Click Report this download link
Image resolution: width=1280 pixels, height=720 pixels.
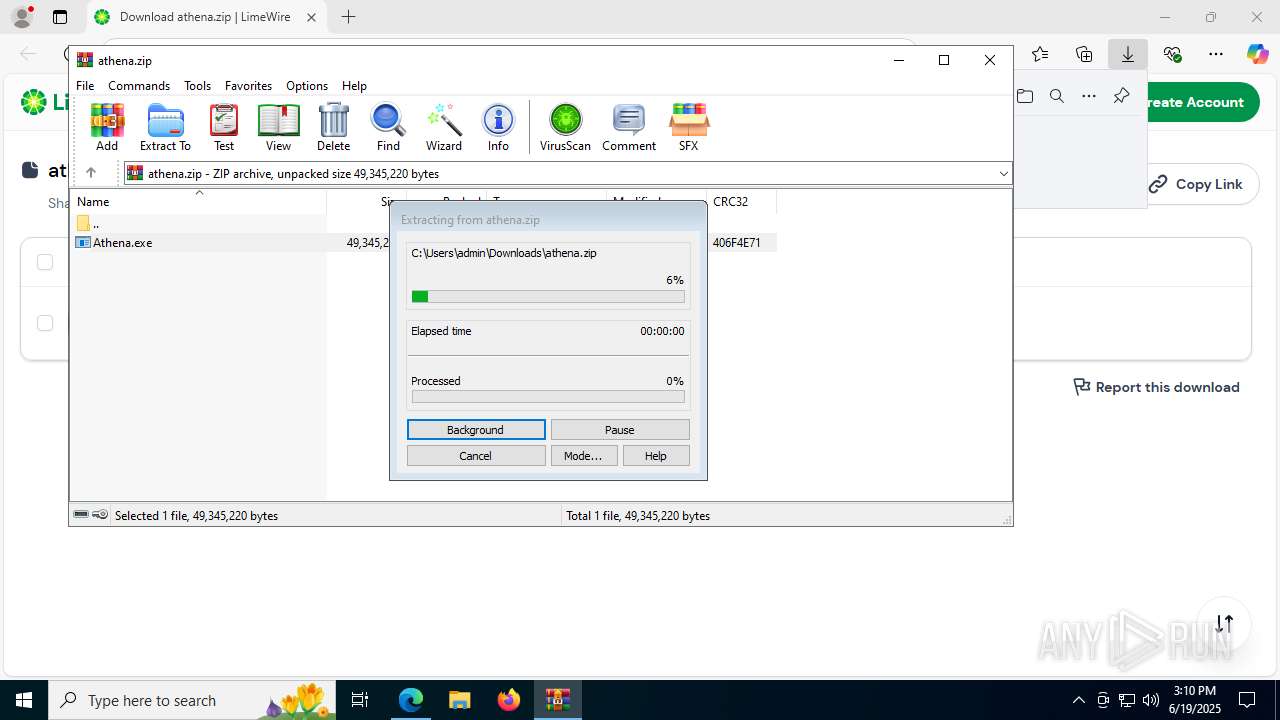(1156, 387)
